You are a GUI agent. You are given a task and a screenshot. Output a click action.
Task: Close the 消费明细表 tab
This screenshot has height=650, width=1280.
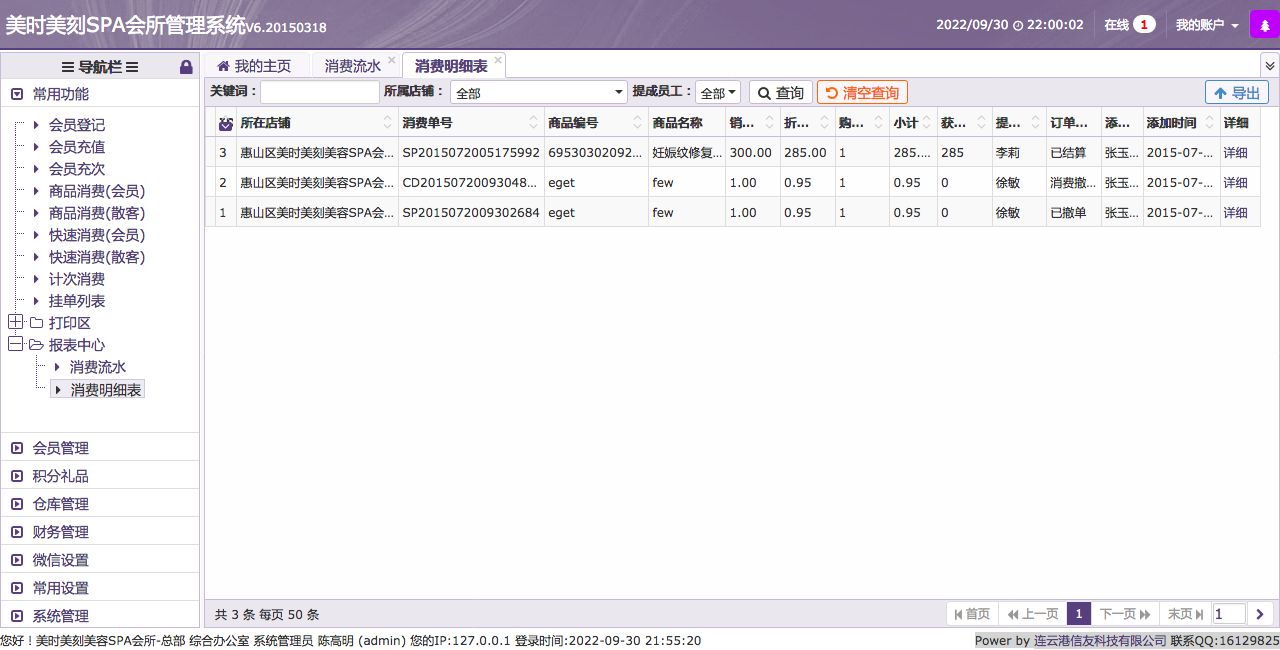coord(497,61)
